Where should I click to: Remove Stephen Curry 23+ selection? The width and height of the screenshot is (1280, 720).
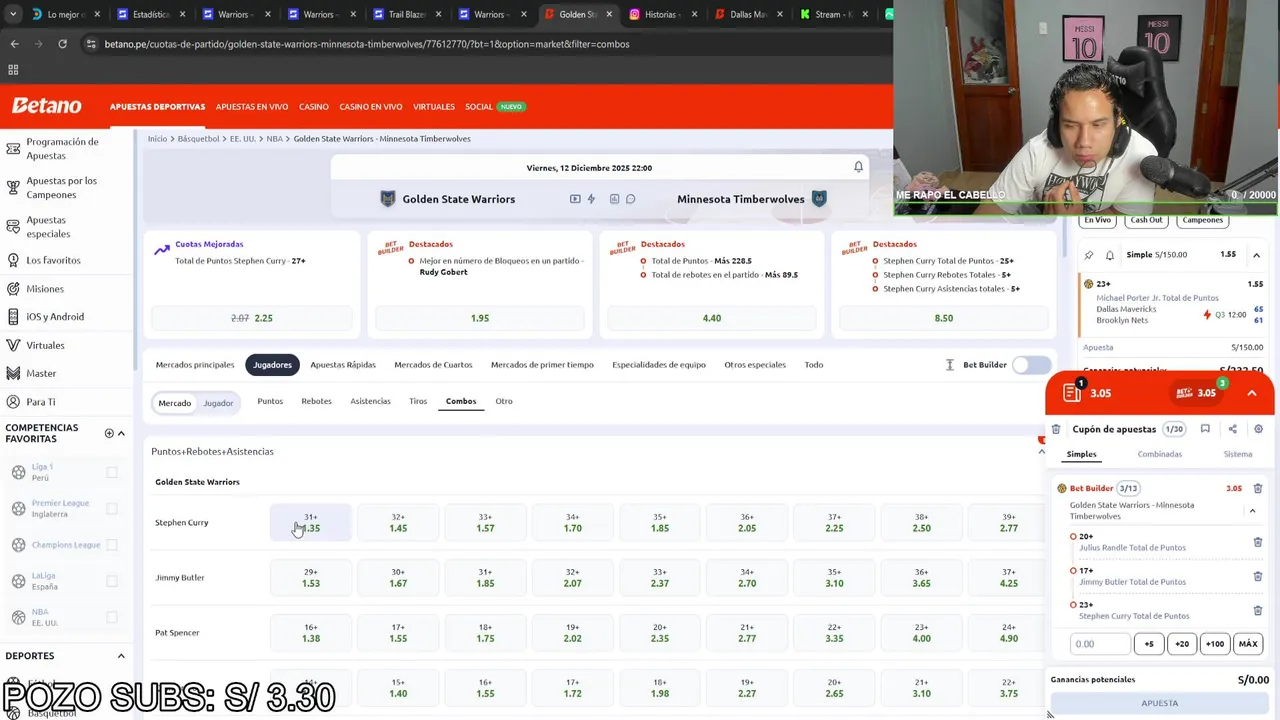1258,610
